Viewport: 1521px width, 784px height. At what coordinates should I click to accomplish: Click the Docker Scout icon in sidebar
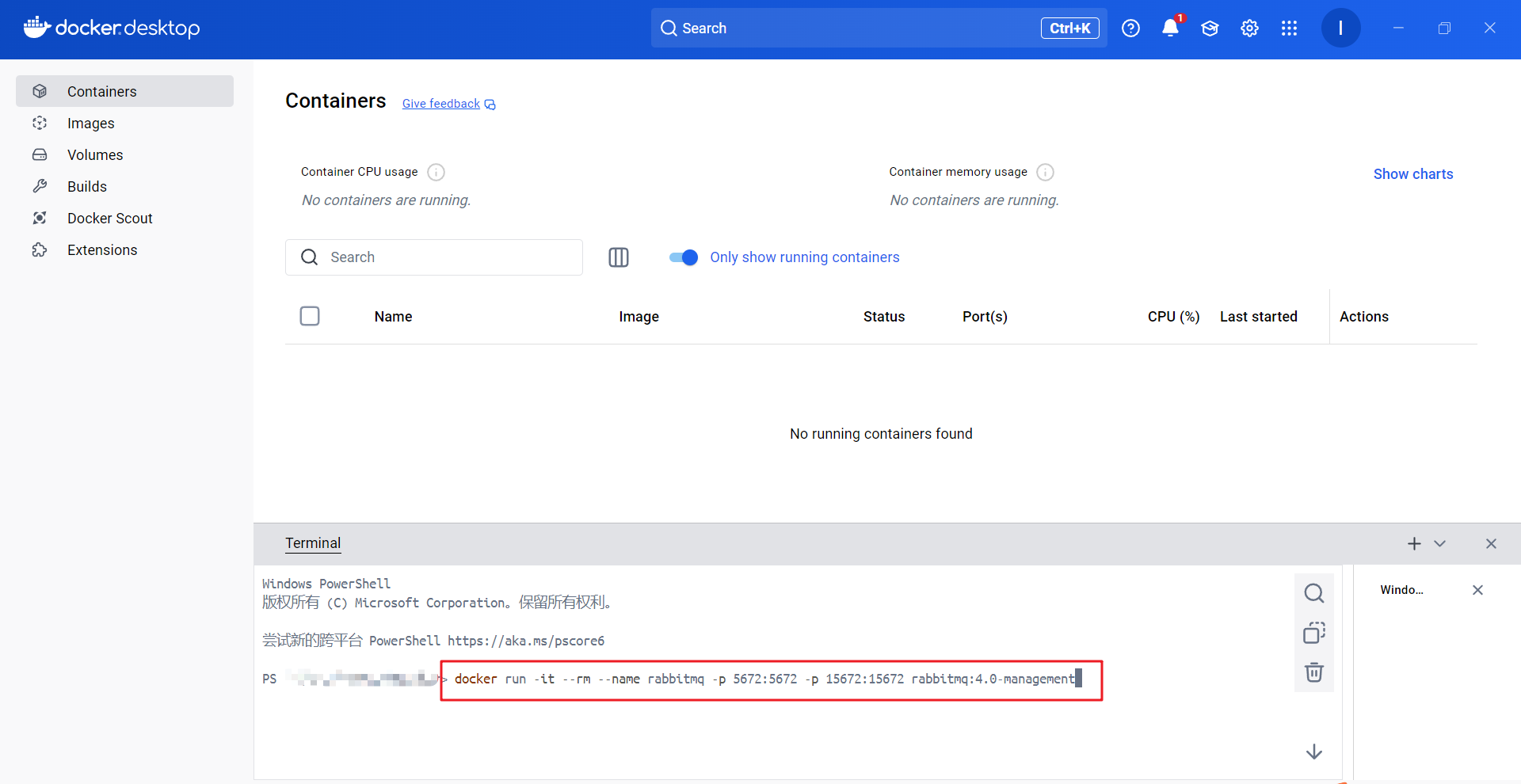point(40,218)
